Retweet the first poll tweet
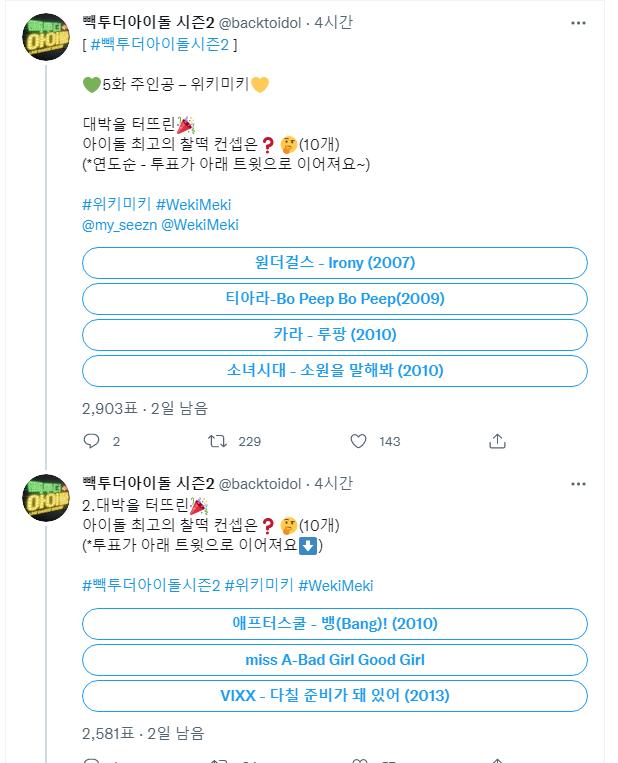Screen dimensions: 618x763 tap(217, 441)
